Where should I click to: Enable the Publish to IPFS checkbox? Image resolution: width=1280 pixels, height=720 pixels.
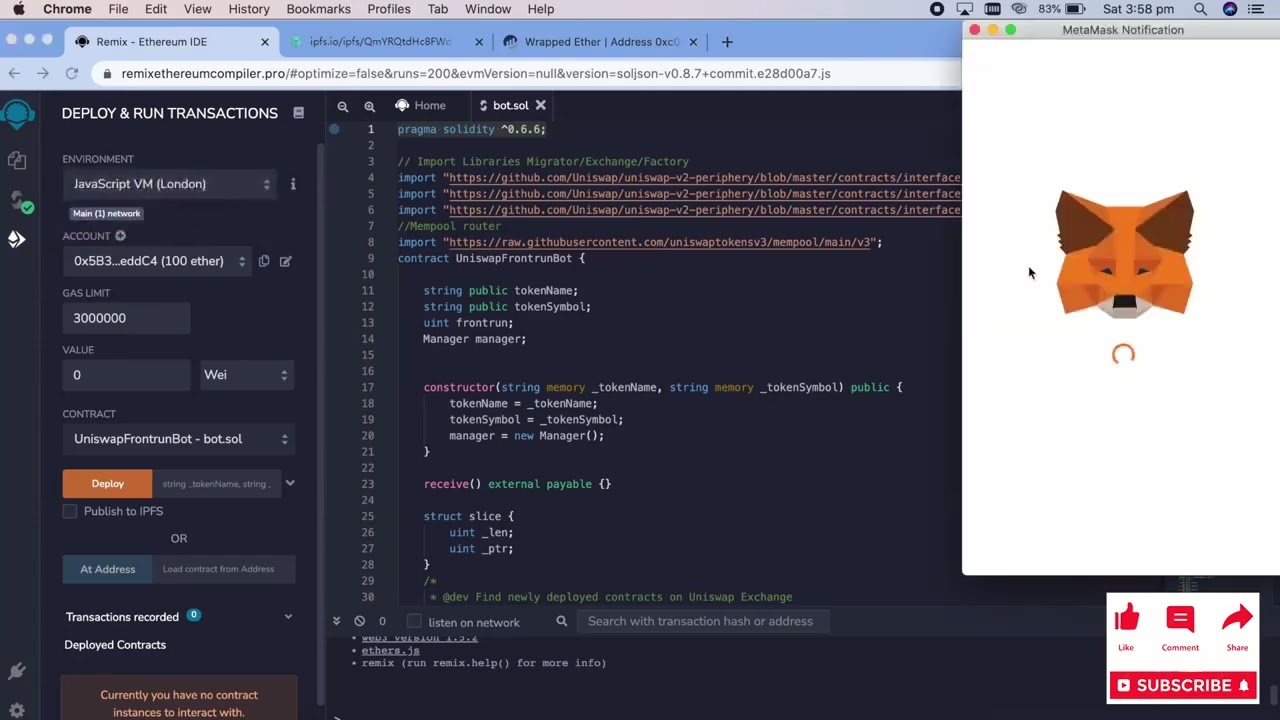(x=70, y=511)
